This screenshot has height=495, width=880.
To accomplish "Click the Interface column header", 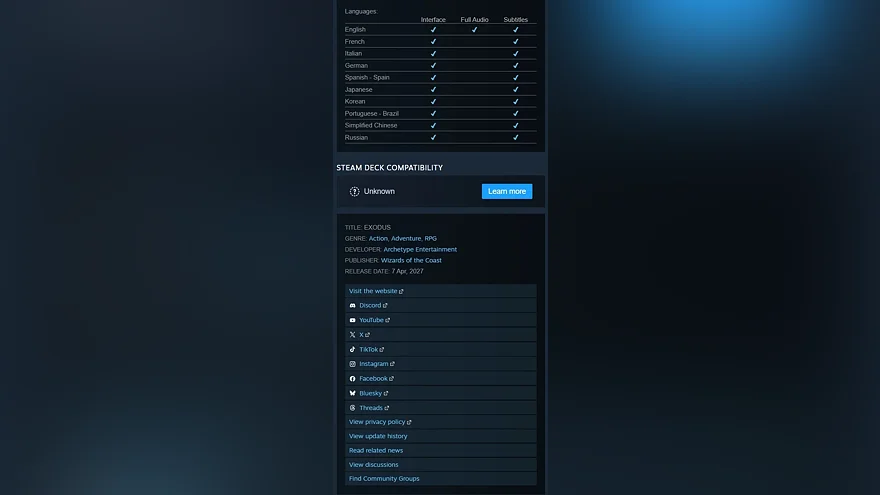I will [433, 20].
